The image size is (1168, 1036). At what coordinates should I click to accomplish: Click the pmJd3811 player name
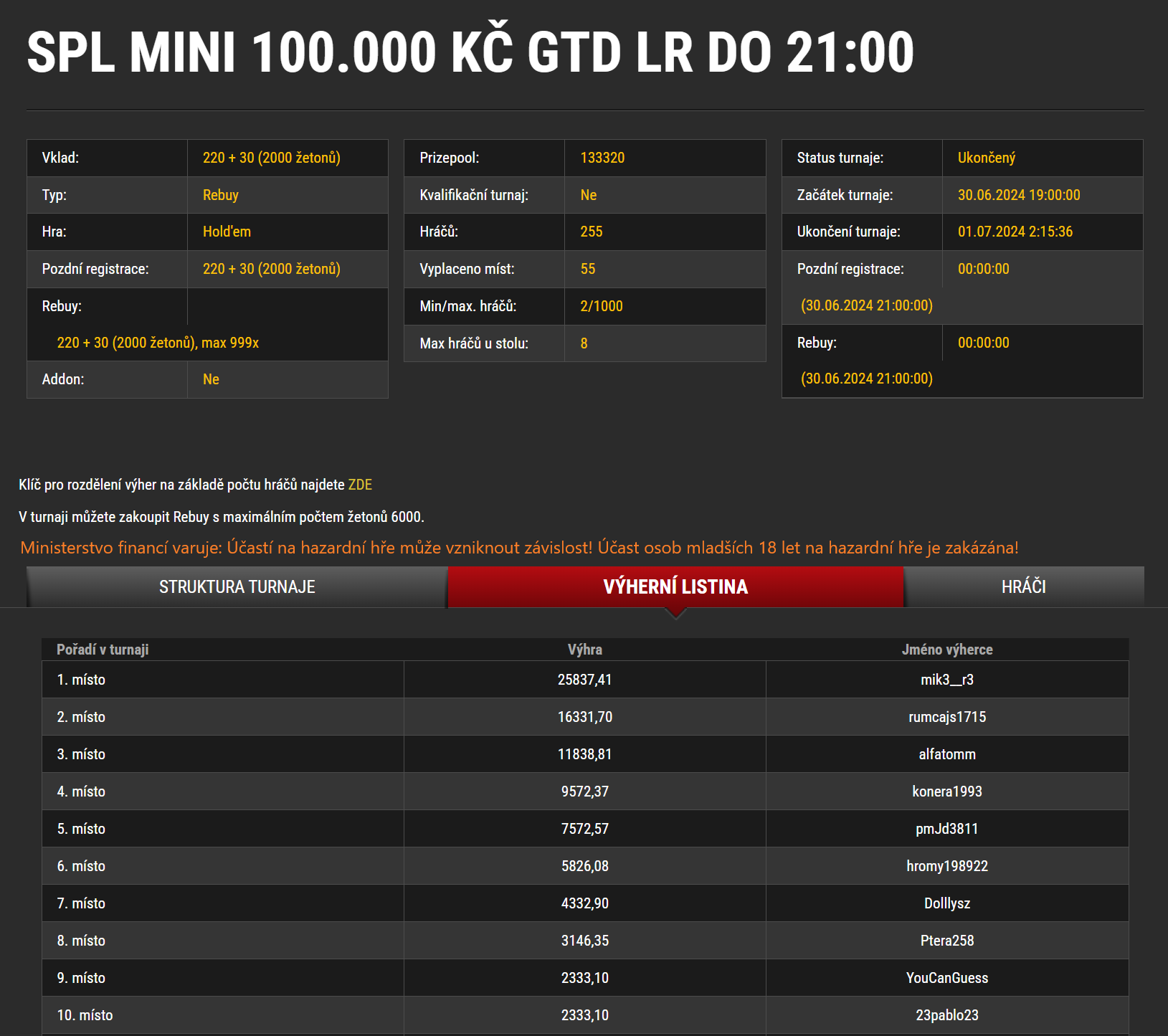point(946,829)
